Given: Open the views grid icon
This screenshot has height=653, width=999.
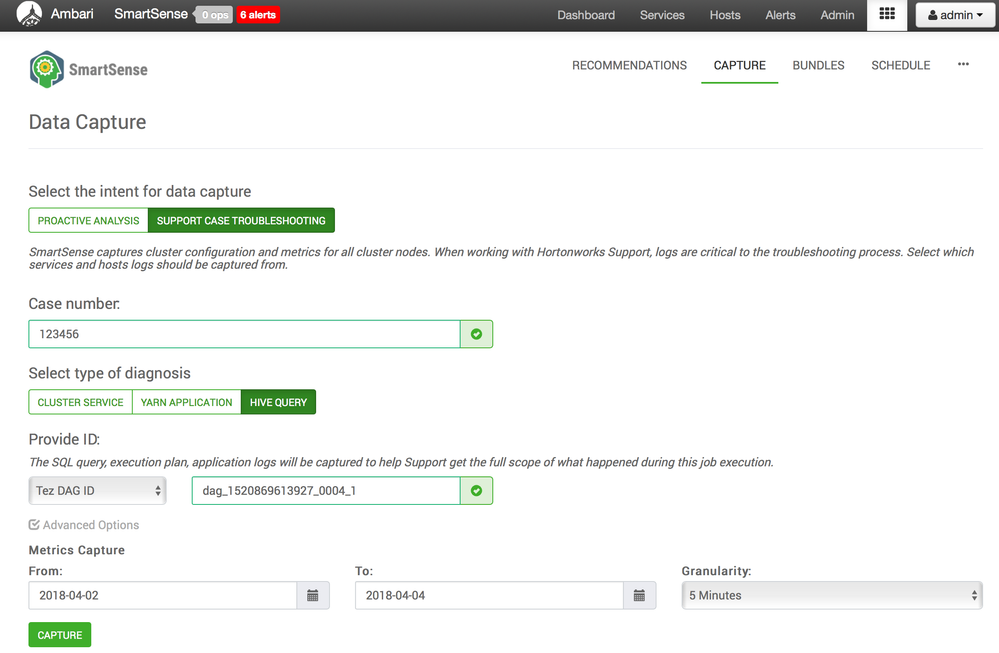Looking at the screenshot, I should pos(887,14).
